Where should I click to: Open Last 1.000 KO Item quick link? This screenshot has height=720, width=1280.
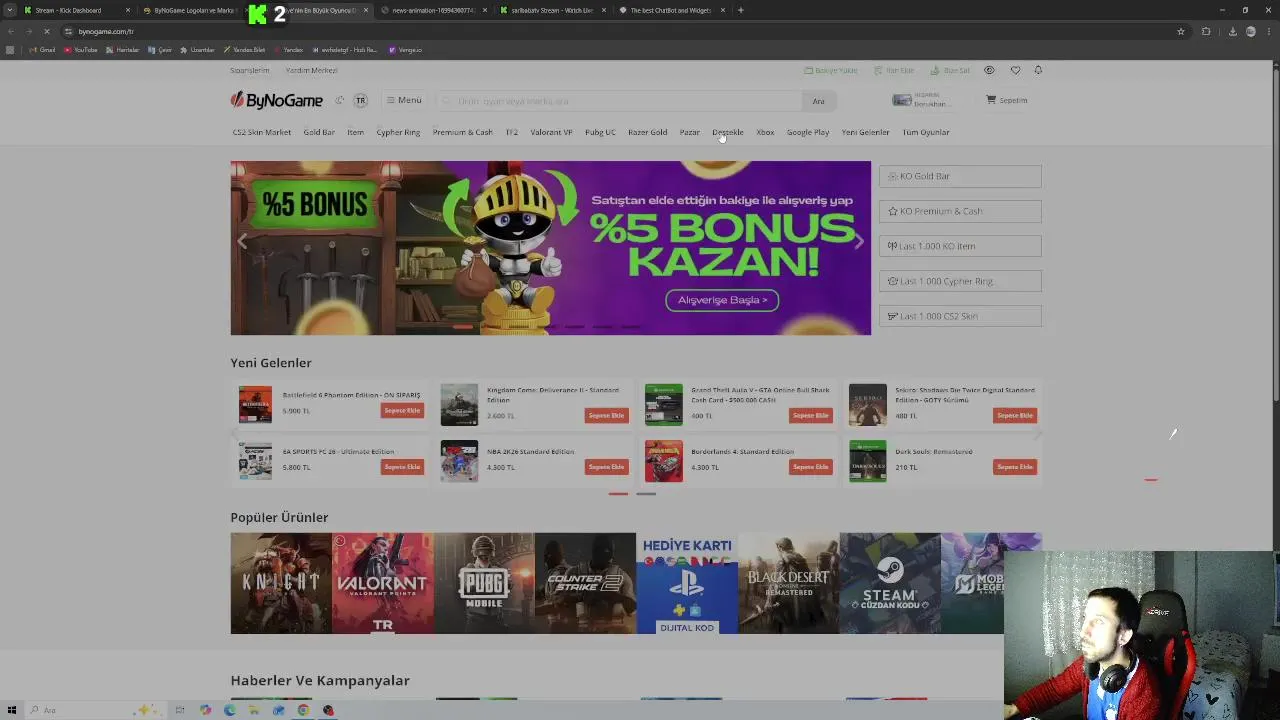tap(960, 246)
